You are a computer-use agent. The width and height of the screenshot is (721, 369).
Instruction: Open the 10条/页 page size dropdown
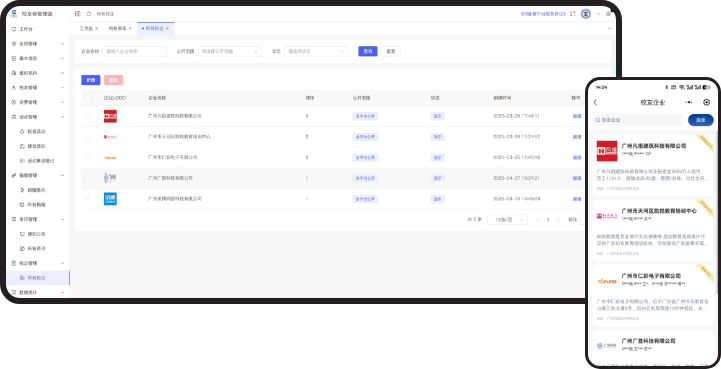pyautogui.click(x=507, y=219)
